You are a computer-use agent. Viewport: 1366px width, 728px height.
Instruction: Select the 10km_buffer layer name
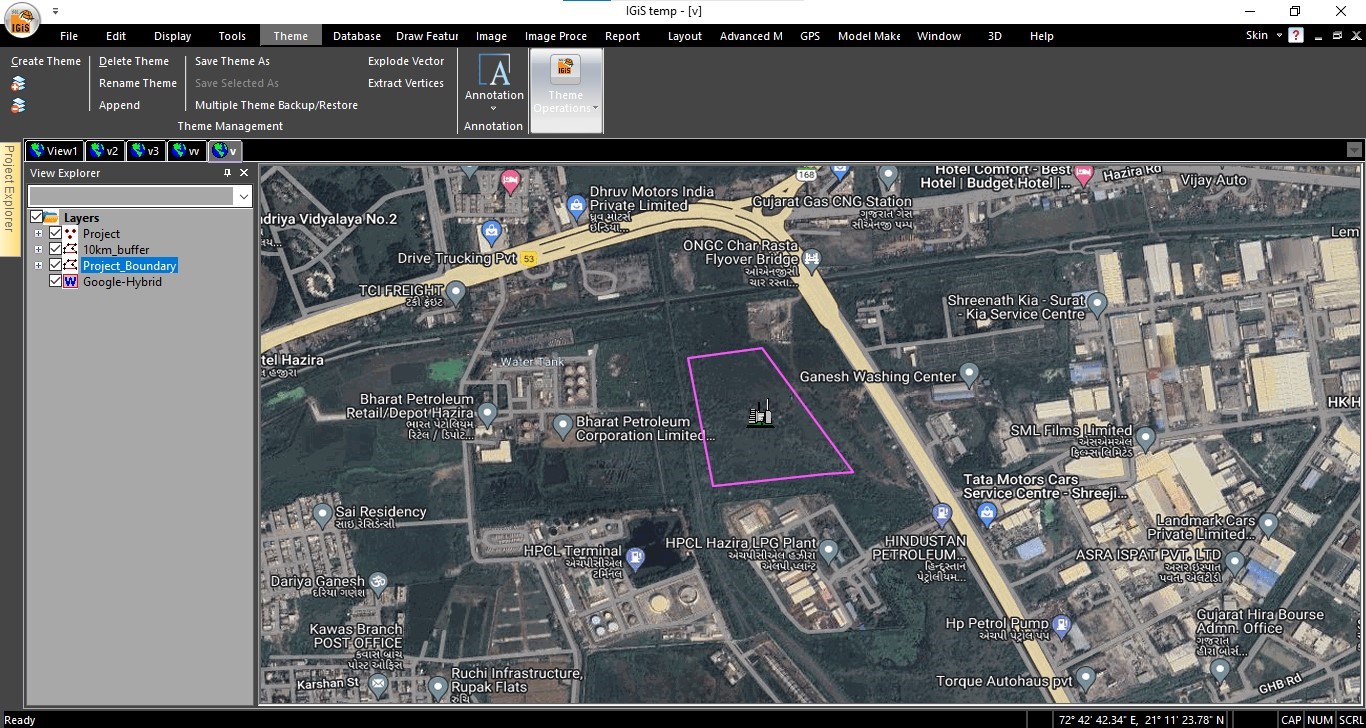(x=116, y=250)
